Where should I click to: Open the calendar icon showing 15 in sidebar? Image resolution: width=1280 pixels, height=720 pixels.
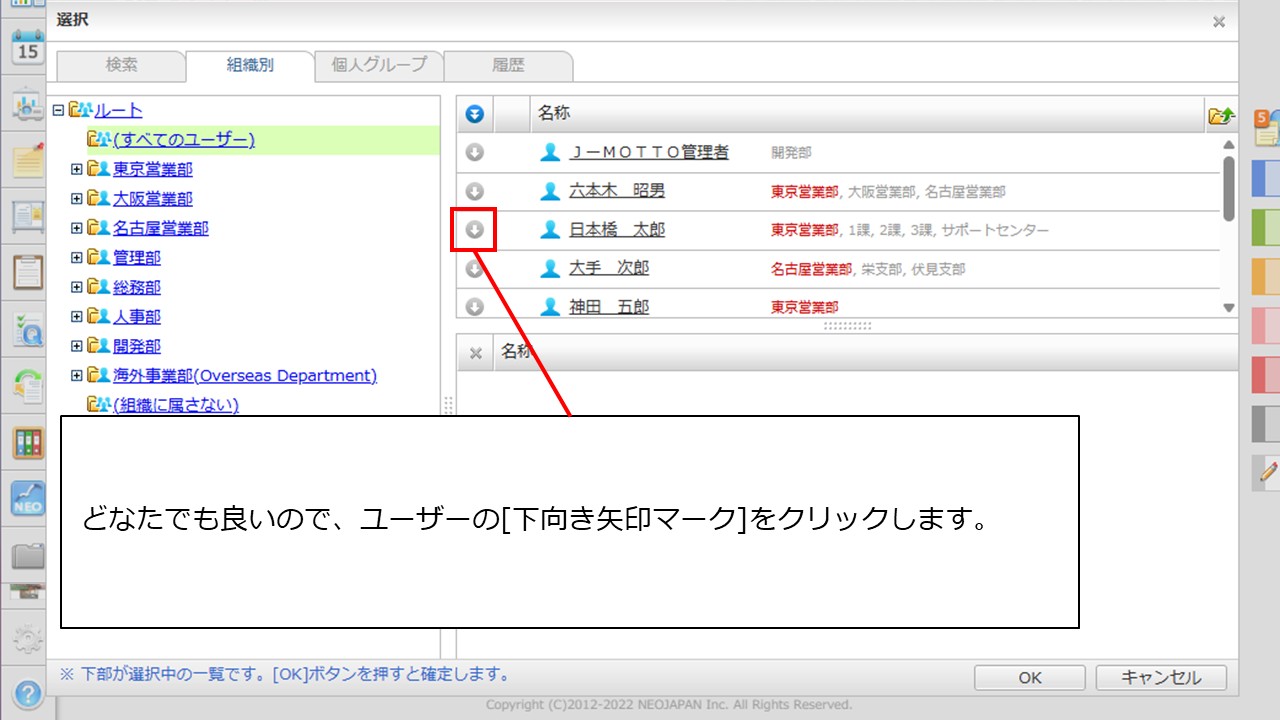[27, 49]
